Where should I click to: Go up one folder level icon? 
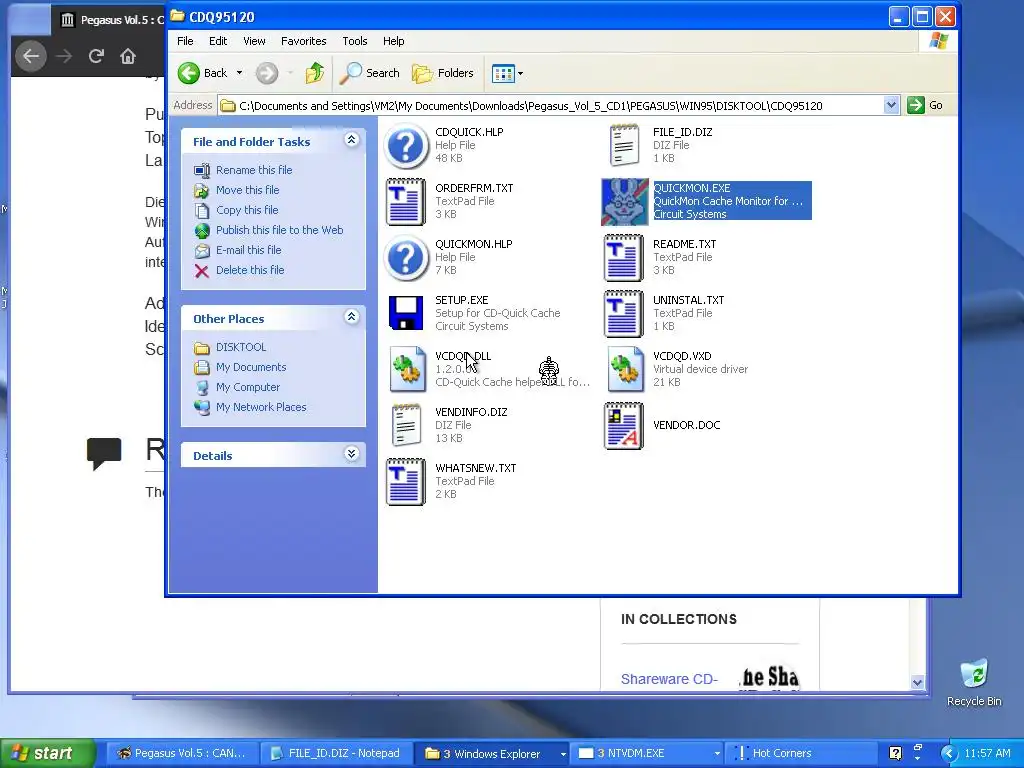pyautogui.click(x=315, y=73)
